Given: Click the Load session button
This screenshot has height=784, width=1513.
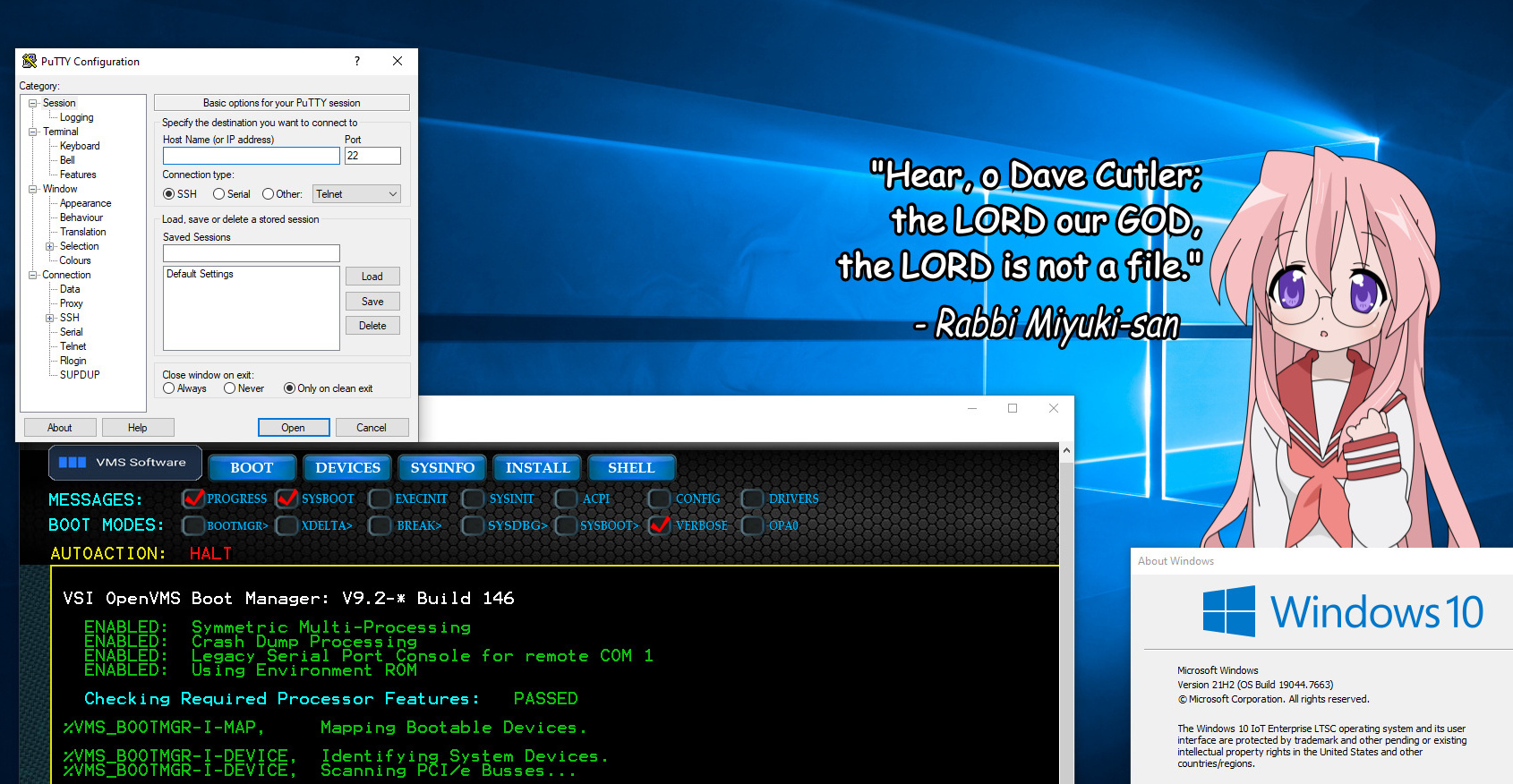Looking at the screenshot, I should [372, 277].
